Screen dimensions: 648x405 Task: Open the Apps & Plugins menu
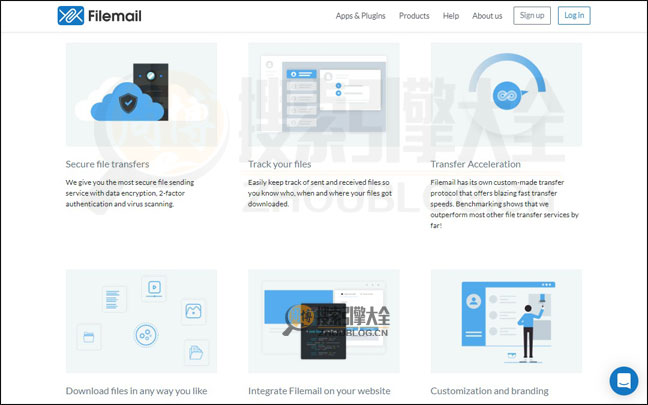click(x=360, y=16)
